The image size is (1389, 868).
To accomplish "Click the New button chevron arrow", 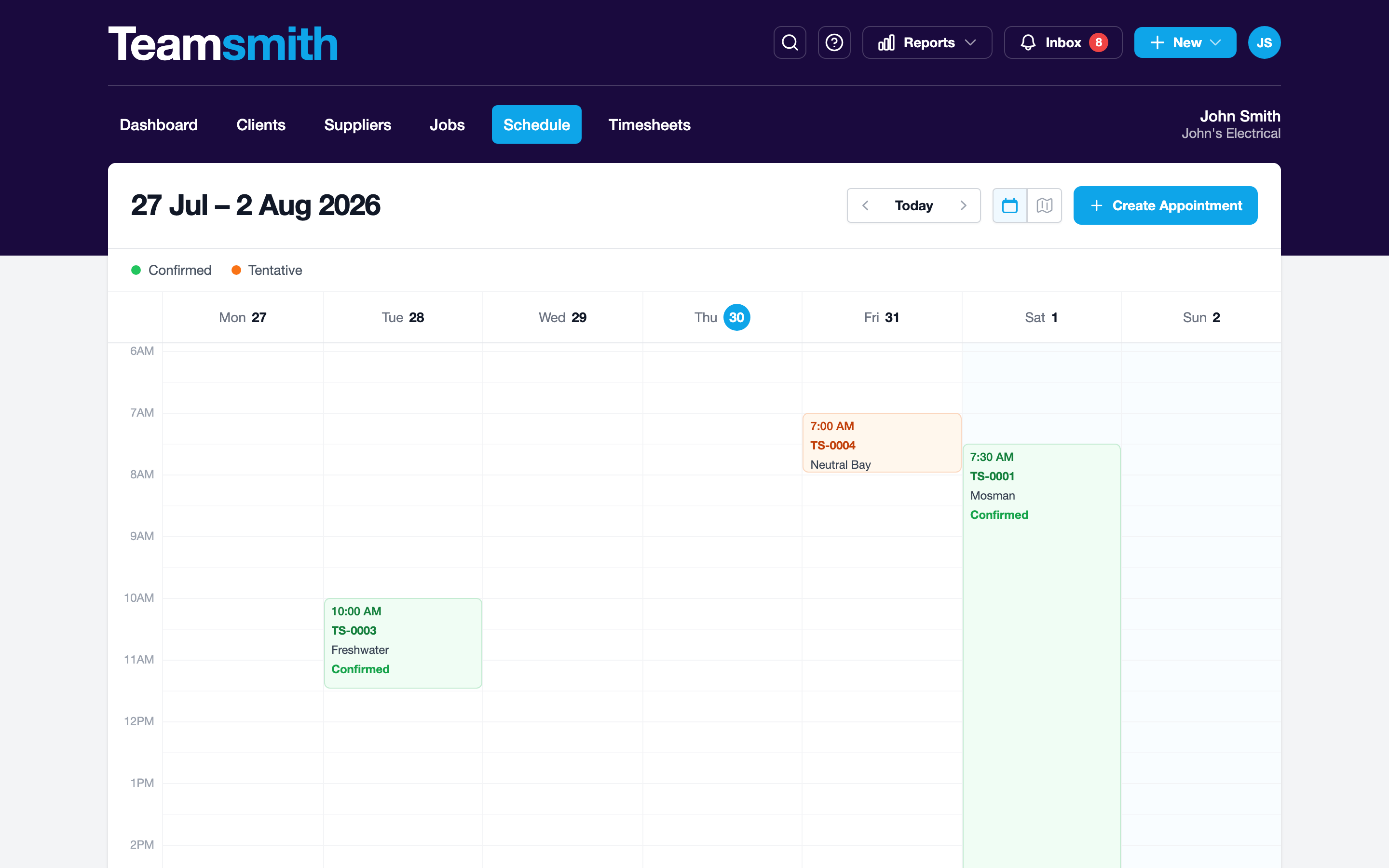I will [1216, 42].
